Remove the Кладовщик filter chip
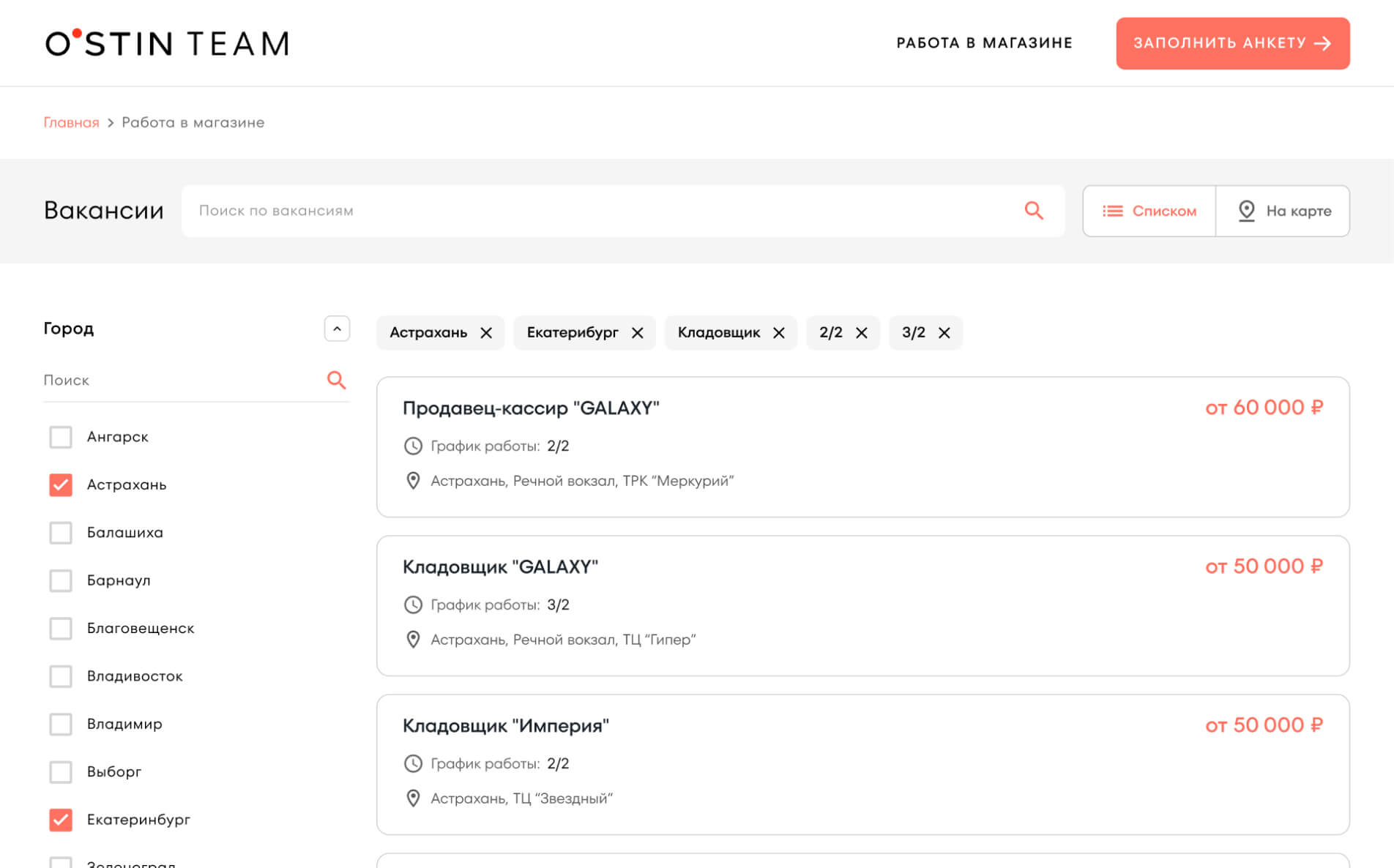Screen dimensions: 1394x868 [x=778, y=333]
